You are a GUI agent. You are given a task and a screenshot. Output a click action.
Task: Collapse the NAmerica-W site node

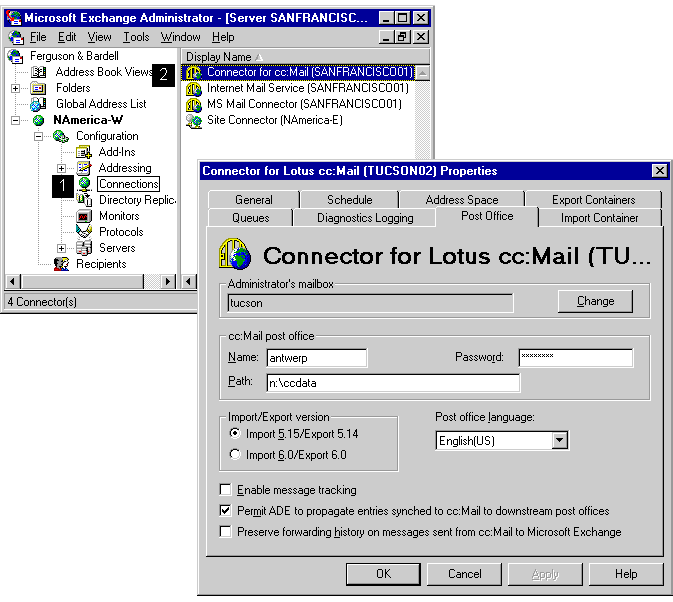point(15,121)
